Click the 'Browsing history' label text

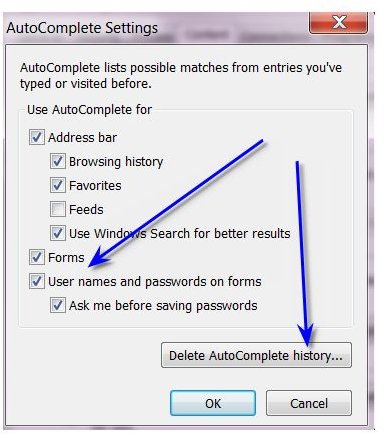click(116, 162)
